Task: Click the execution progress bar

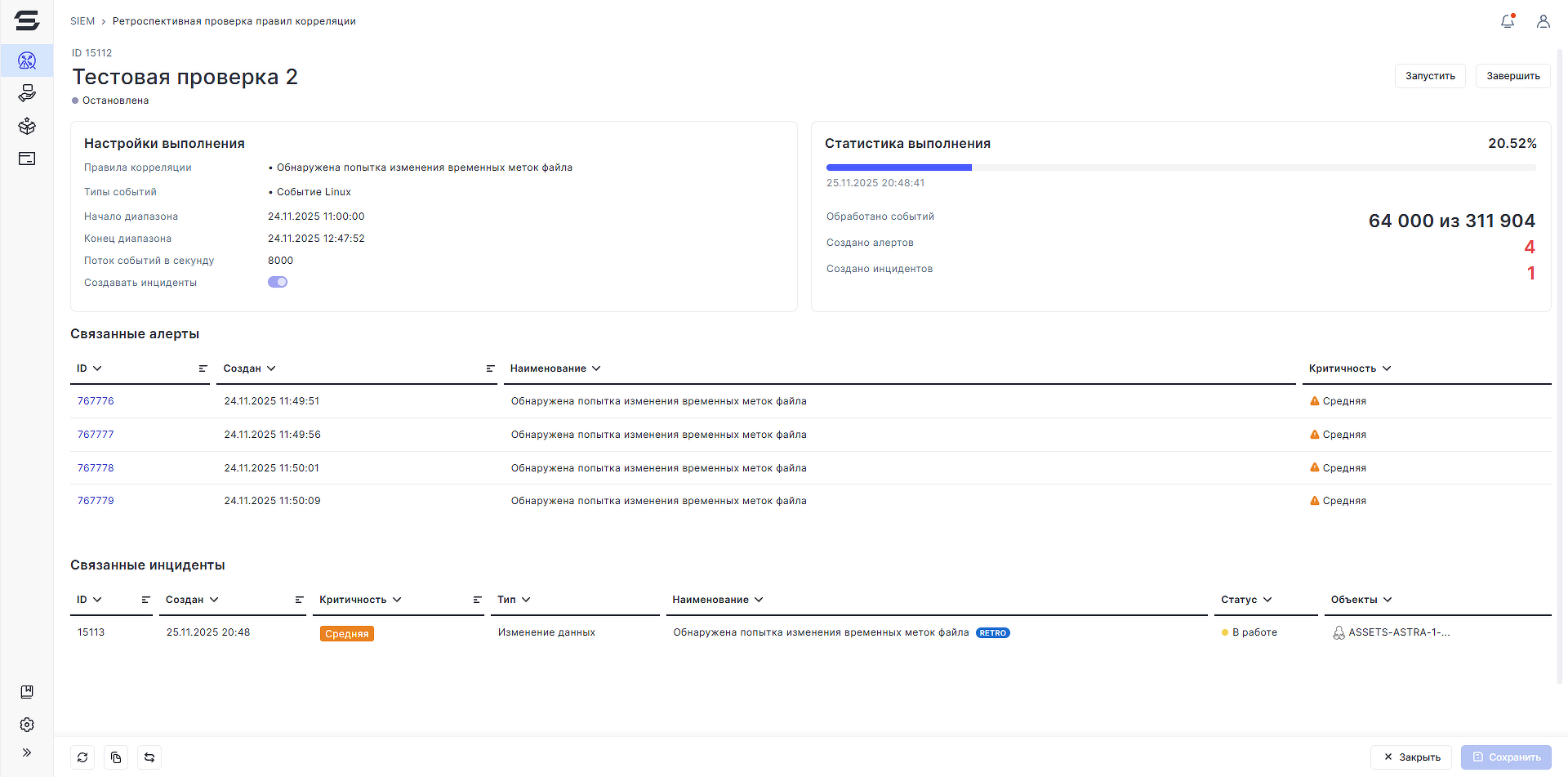Action: click(1180, 167)
